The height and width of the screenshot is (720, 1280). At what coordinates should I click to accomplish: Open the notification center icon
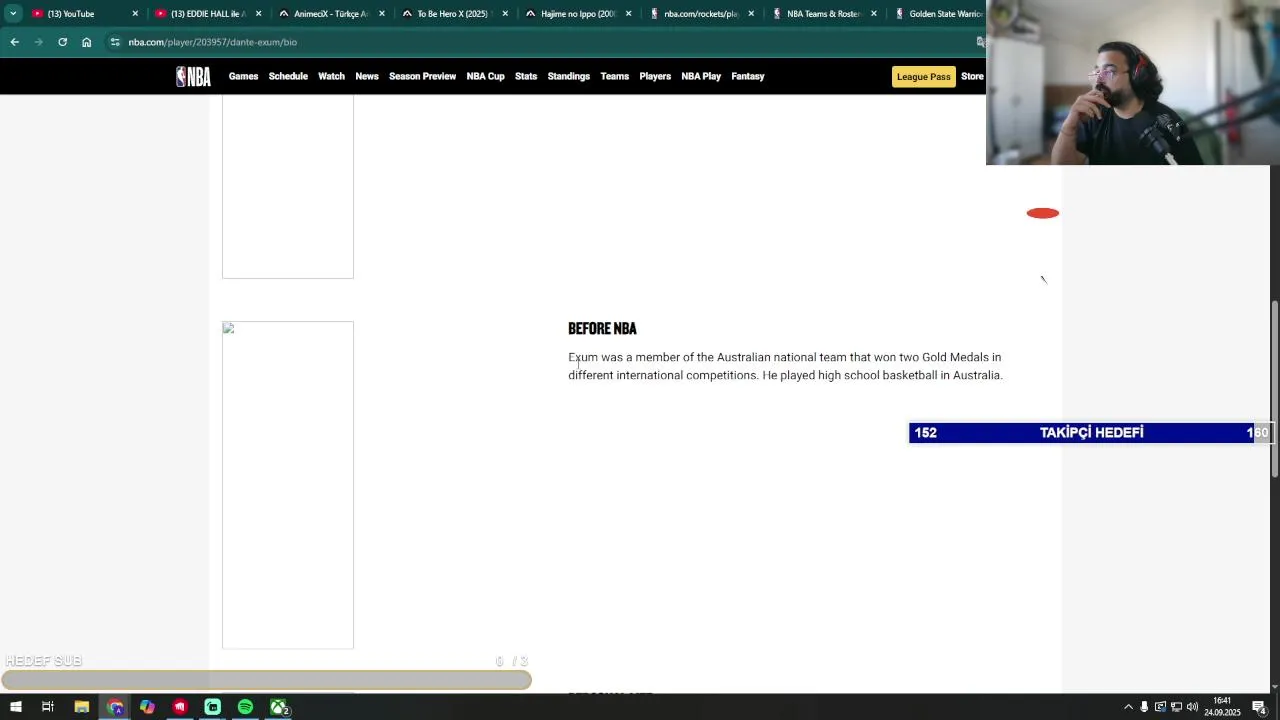pos(1260,707)
